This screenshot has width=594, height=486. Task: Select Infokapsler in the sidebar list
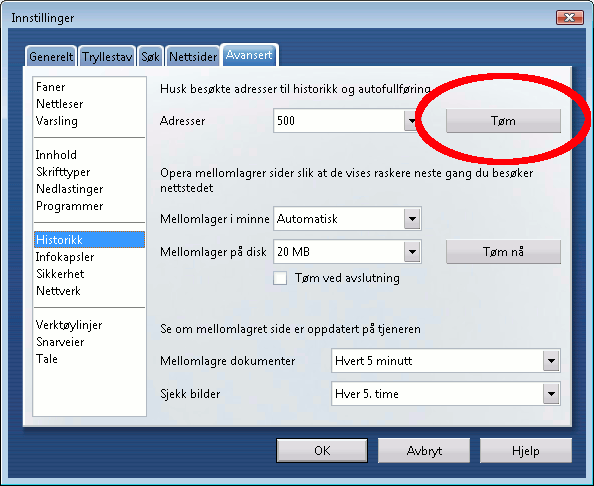(65, 257)
